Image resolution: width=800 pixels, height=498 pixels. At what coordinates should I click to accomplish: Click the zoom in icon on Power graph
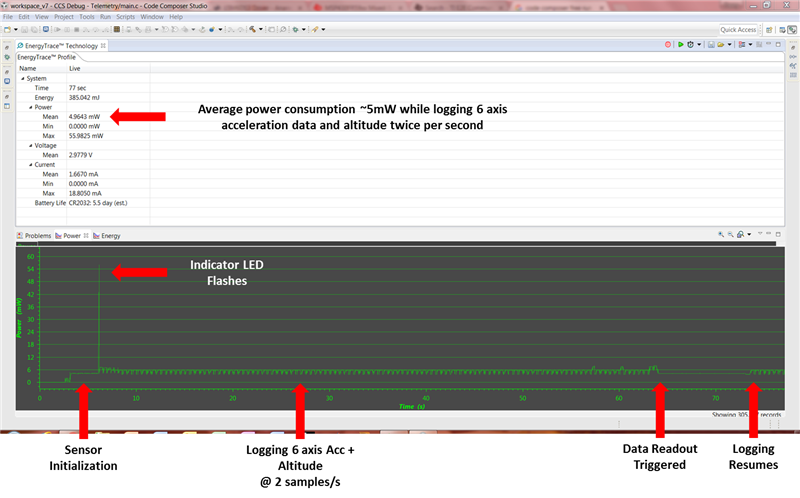tap(721, 234)
